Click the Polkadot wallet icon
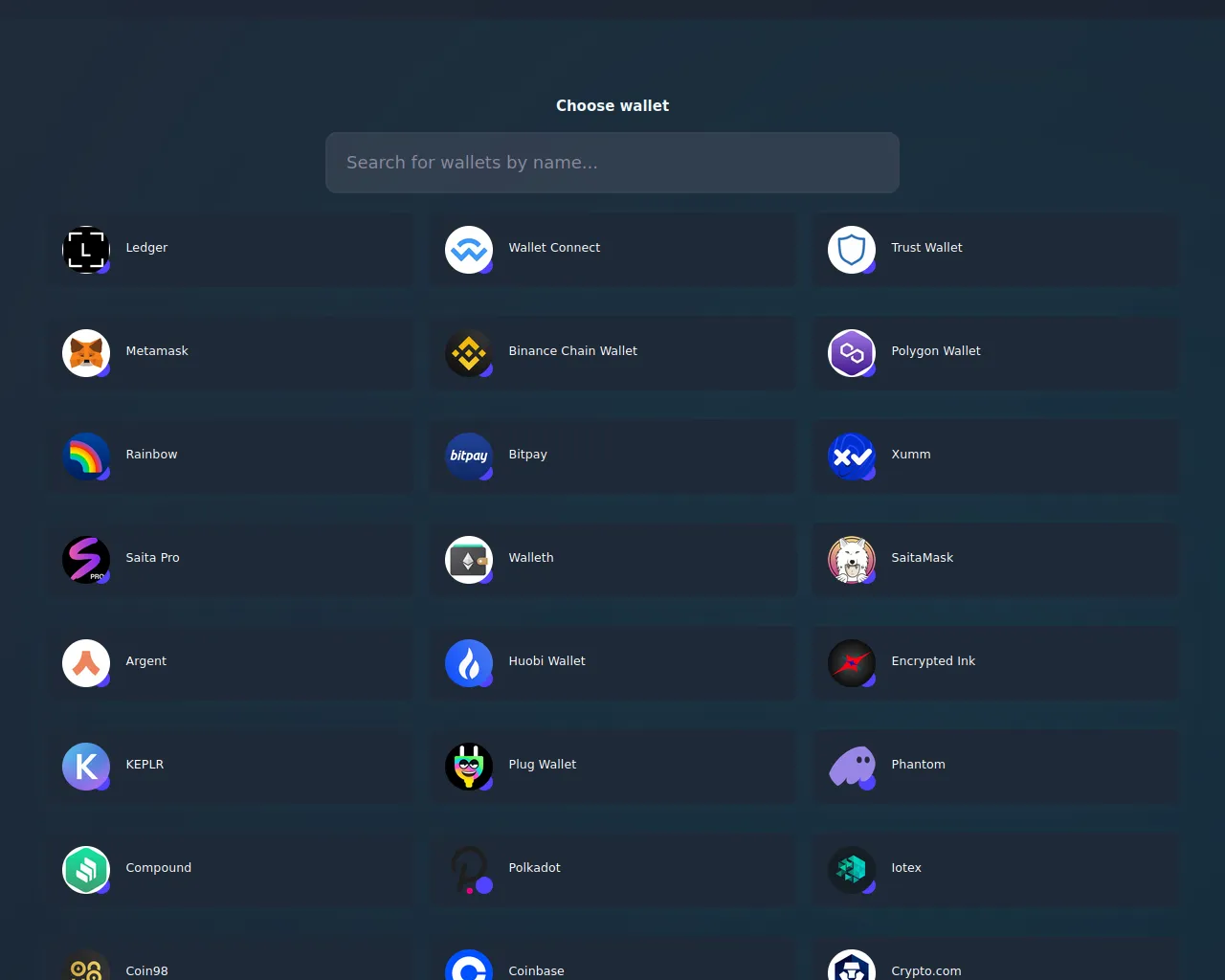 click(469, 870)
